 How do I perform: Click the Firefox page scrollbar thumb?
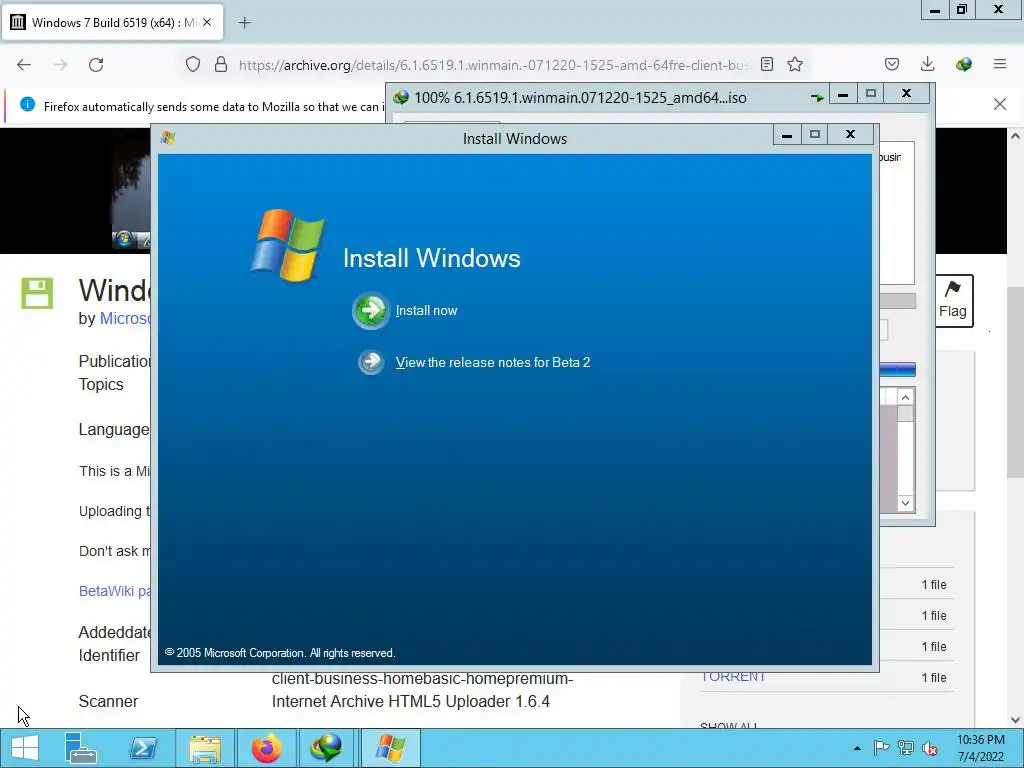pyautogui.click(x=1015, y=382)
